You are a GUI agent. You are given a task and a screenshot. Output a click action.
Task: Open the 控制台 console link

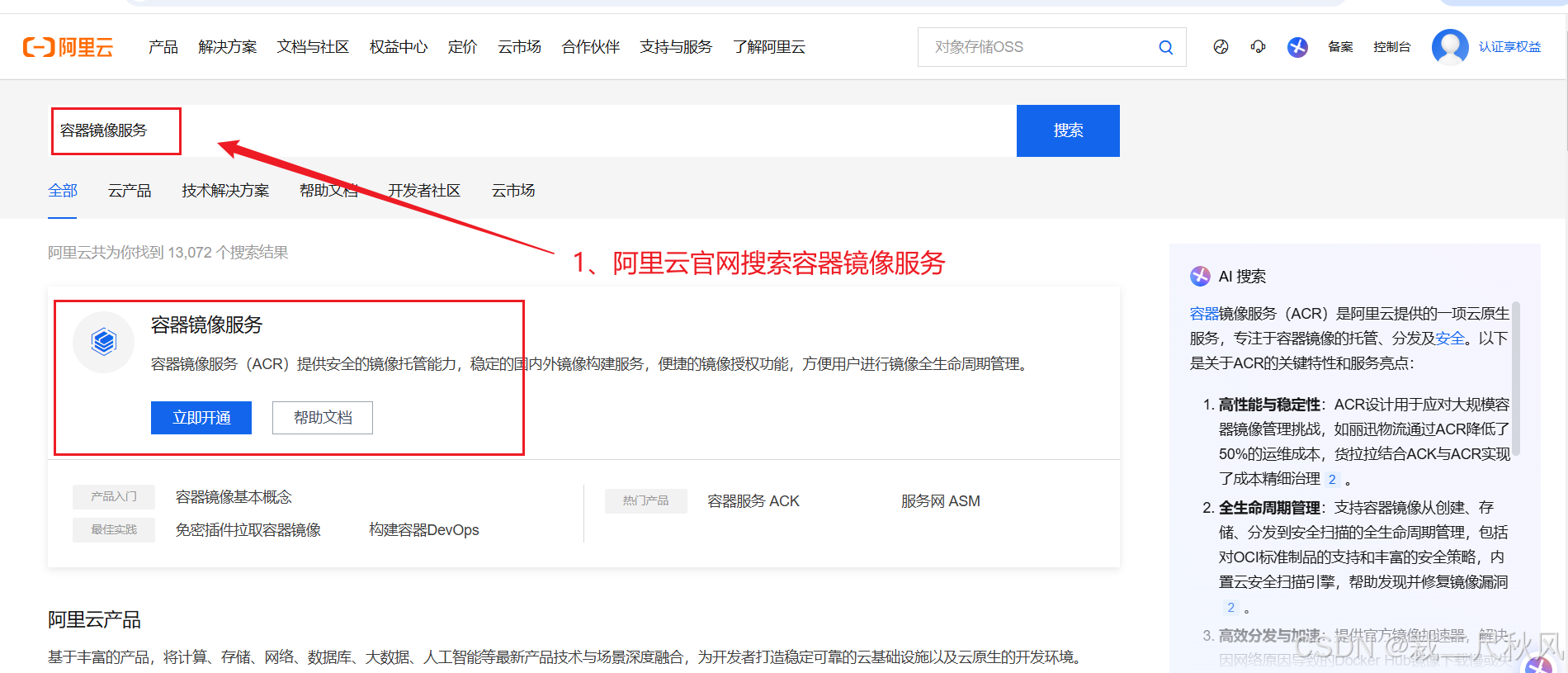click(1391, 47)
